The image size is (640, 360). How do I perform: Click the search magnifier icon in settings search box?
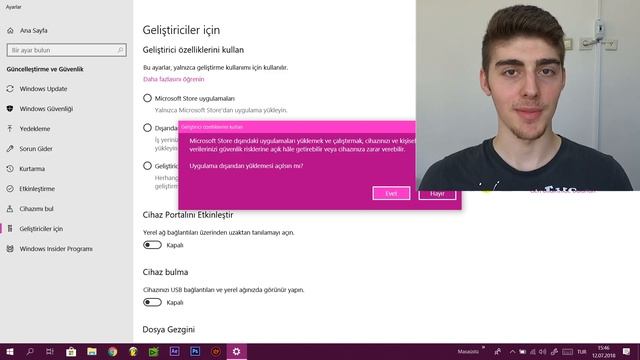pyautogui.click(x=120, y=50)
